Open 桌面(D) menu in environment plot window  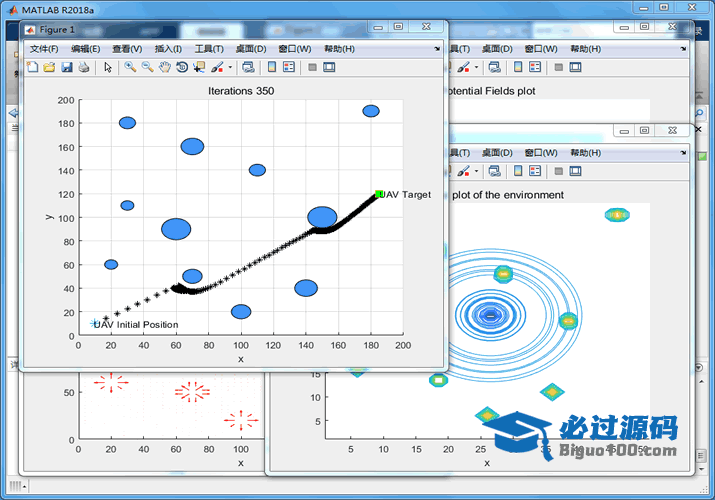pos(497,153)
